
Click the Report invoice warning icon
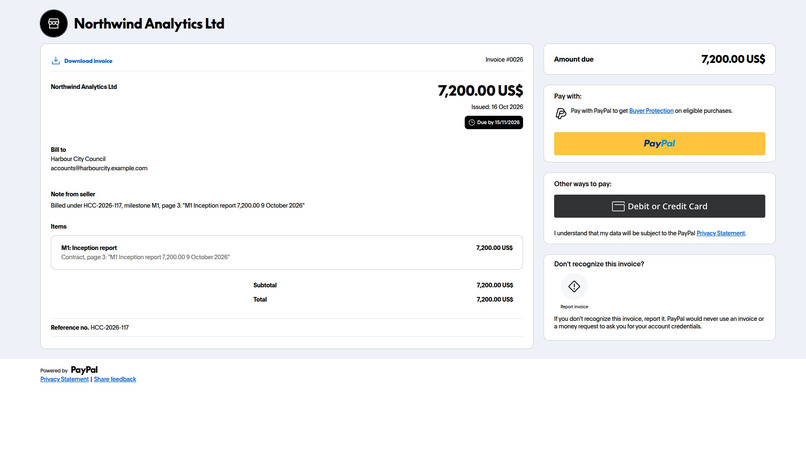point(574,286)
